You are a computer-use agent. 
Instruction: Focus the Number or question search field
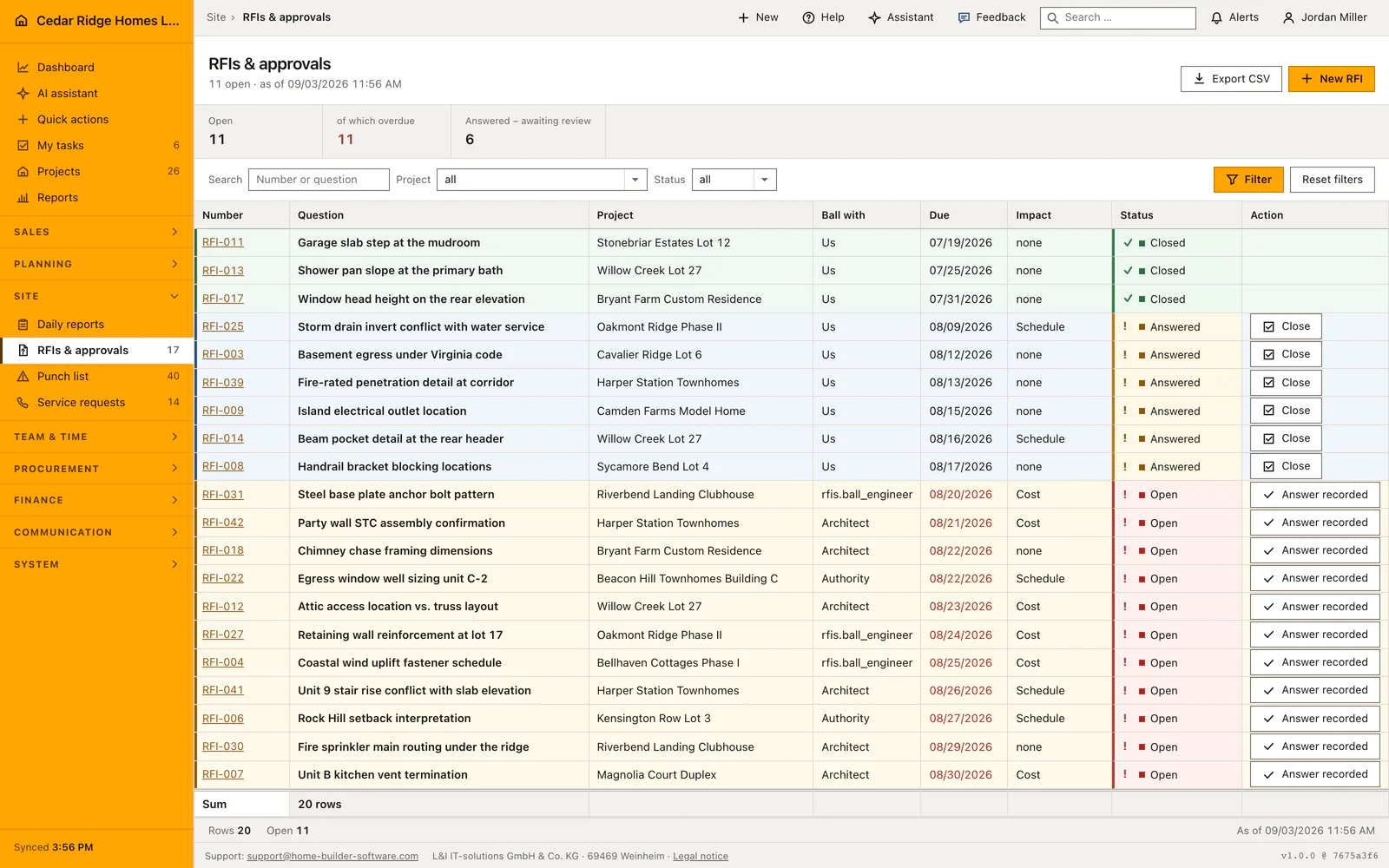(x=319, y=180)
